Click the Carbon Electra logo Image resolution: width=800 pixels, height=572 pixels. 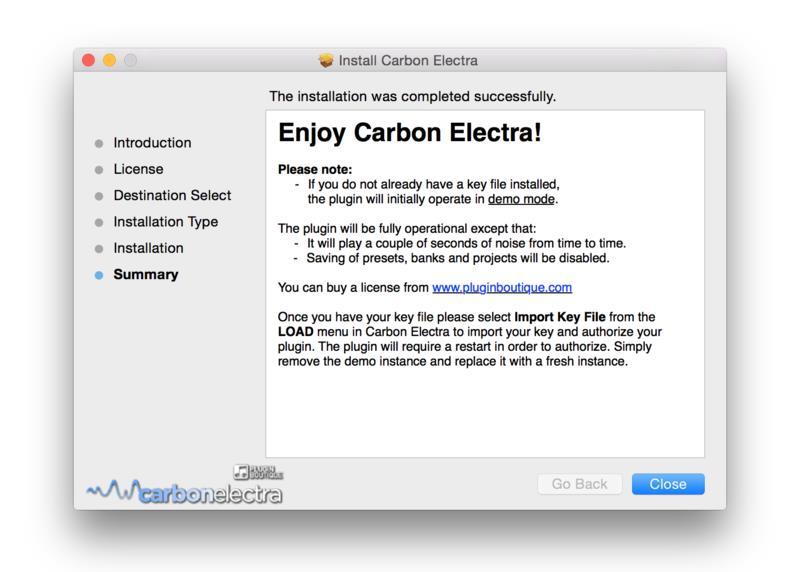point(184,492)
